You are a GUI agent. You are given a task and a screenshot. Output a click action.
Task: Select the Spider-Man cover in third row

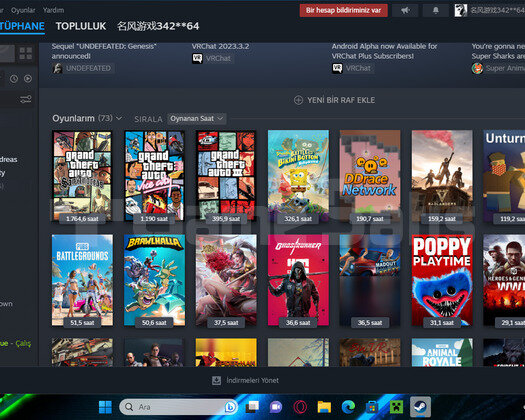point(226,352)
